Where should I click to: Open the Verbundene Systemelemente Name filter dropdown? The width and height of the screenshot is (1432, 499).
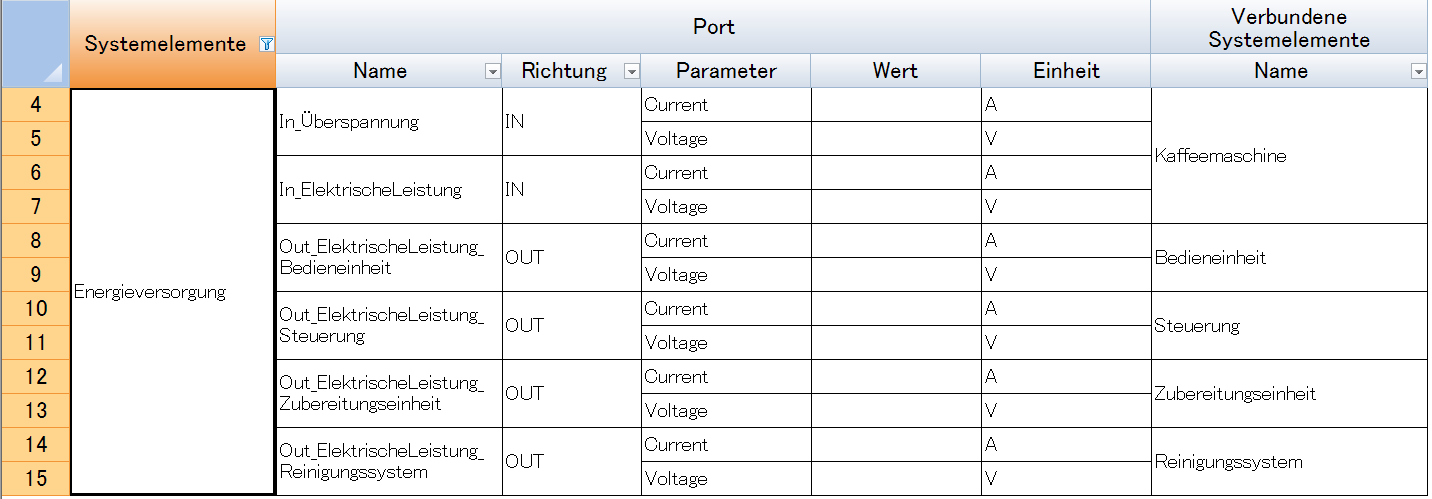1418,71
